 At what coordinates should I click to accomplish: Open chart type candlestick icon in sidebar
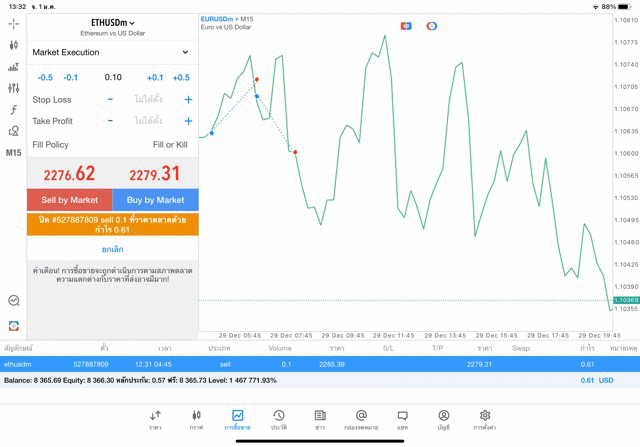(x=13, y=45)
